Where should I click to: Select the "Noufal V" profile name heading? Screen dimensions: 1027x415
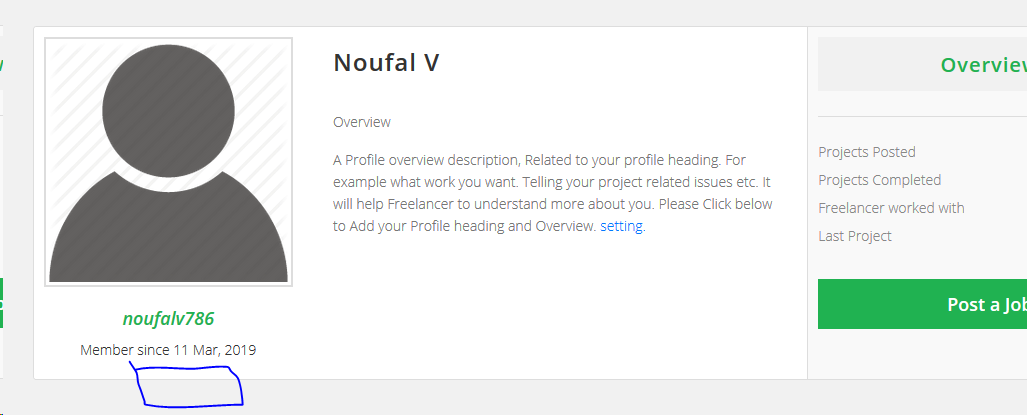click(386, 63)
